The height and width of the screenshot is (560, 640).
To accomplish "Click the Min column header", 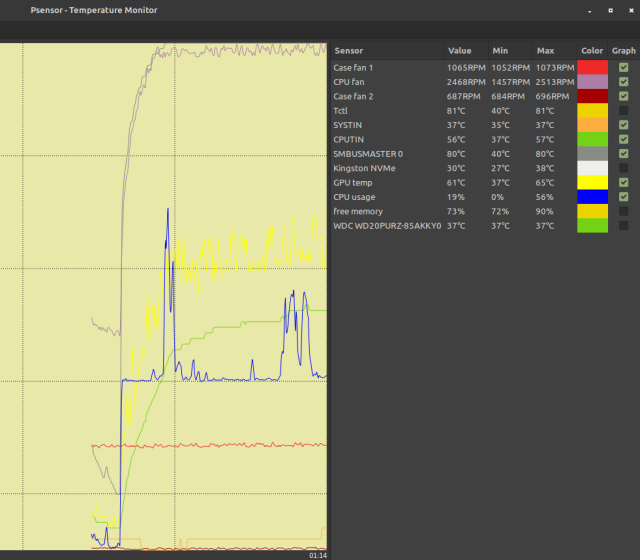I will tap(500, 50).
